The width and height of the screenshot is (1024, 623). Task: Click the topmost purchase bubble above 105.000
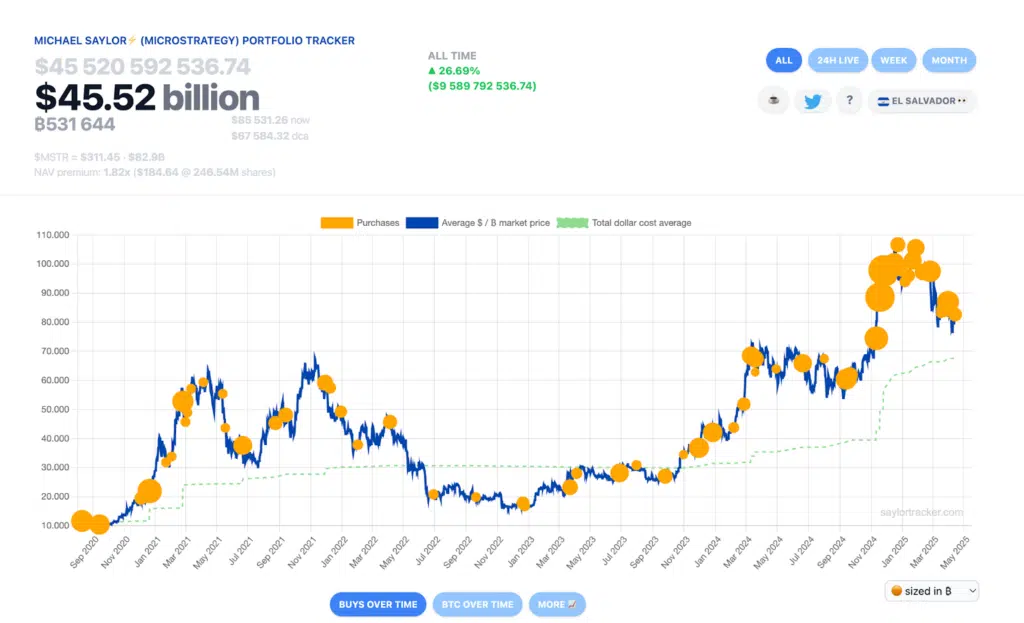click(897, 245)
